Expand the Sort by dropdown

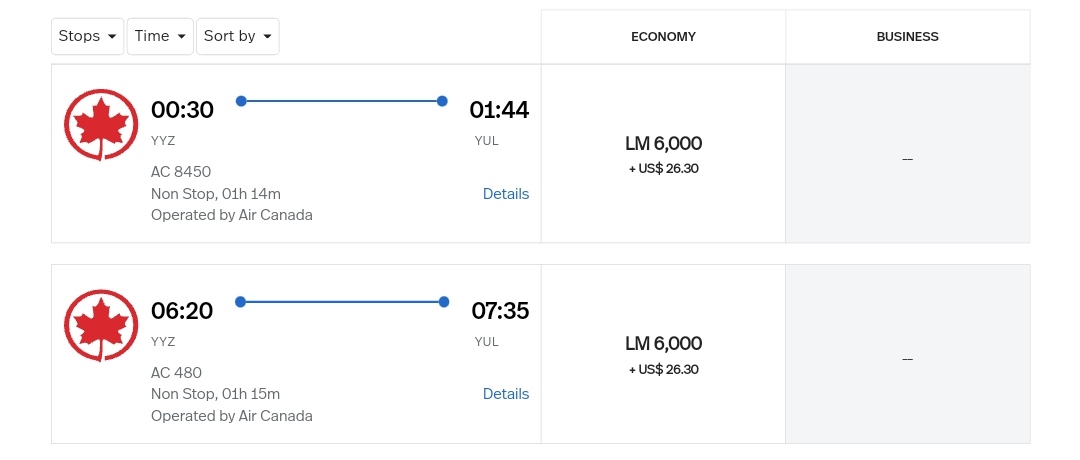pos(237,36)
